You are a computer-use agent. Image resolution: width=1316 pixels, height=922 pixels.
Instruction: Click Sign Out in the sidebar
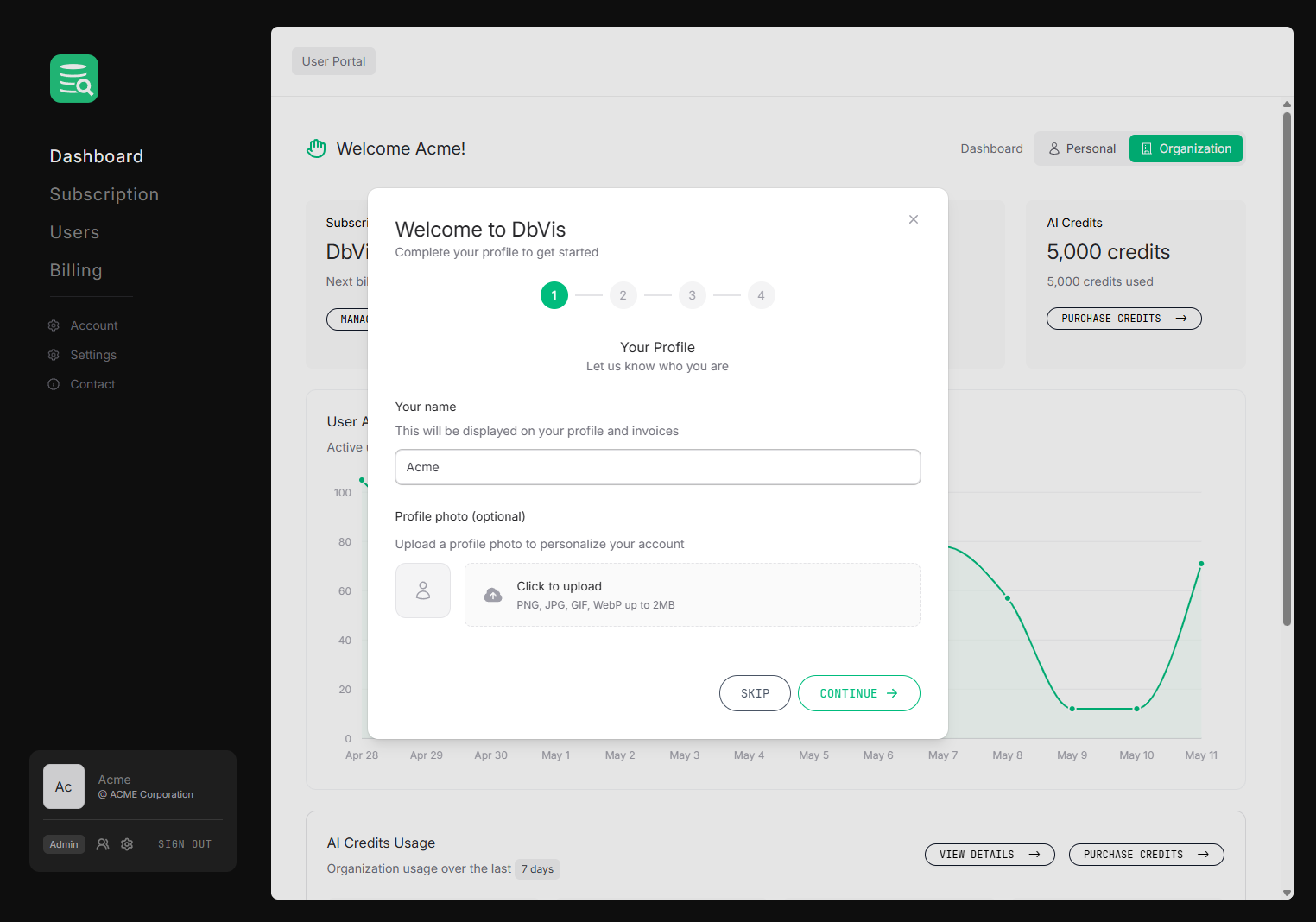(185, 844)
